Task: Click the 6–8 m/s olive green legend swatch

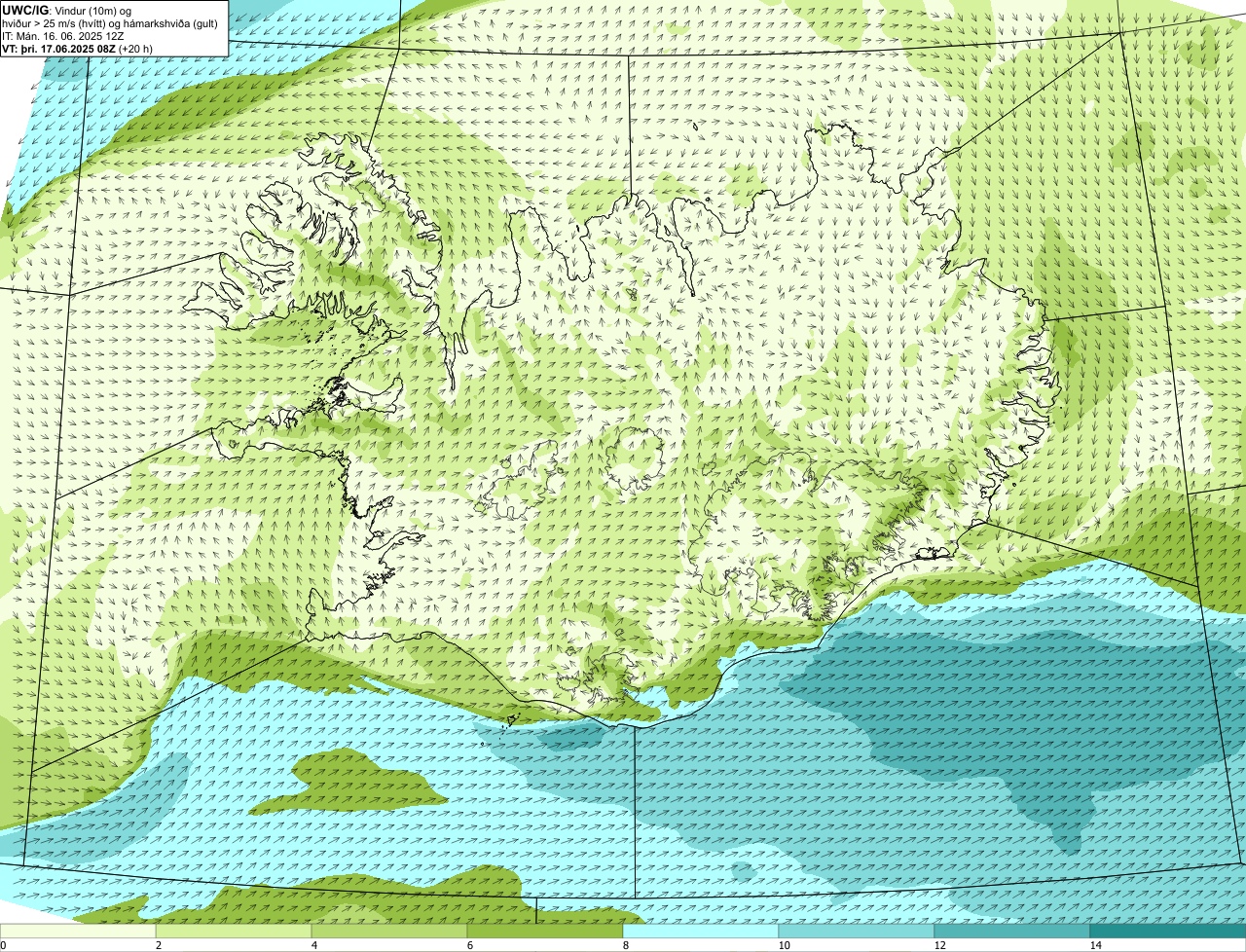Action: click(545, 931)
